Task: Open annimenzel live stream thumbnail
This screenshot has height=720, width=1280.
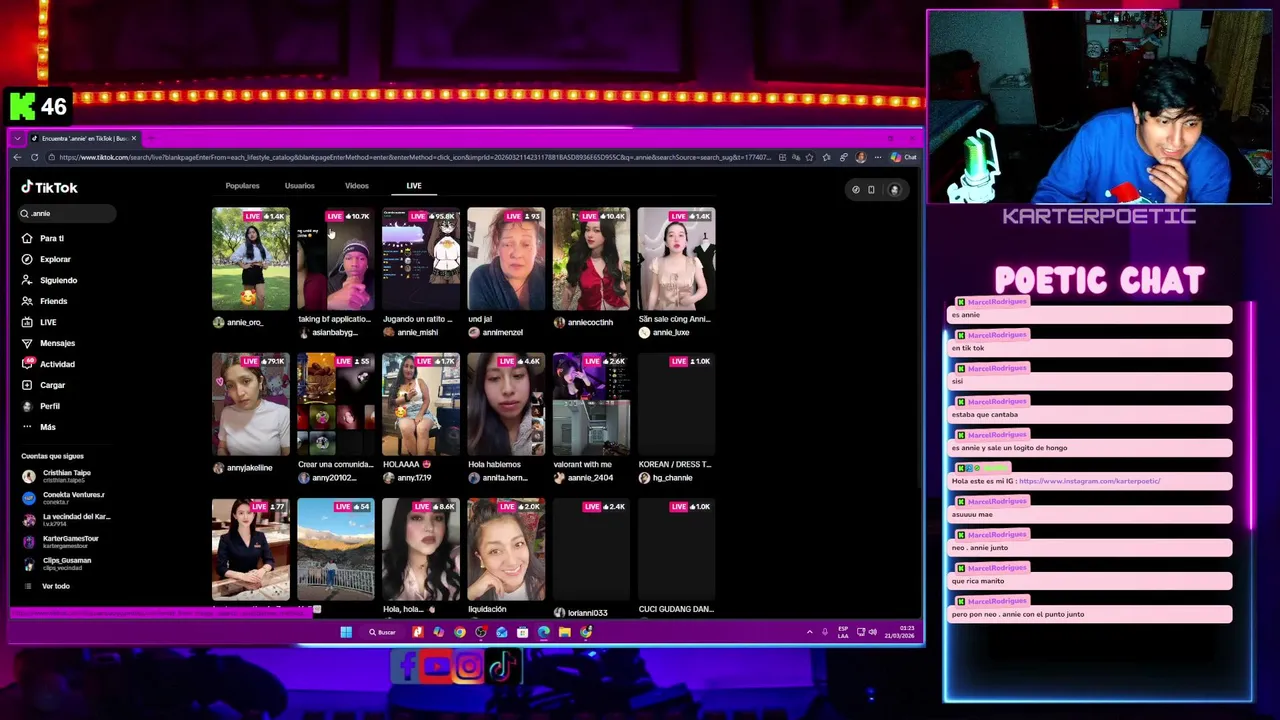Action: [x=505, y=259]
